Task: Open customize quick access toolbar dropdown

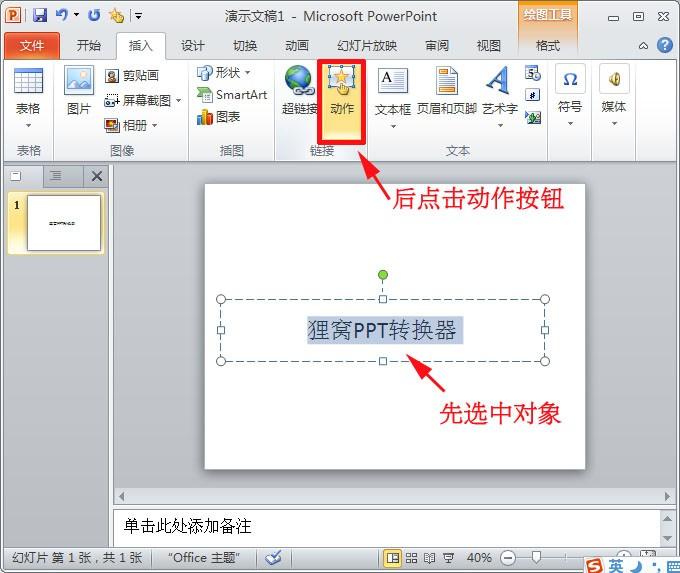Action: click(x=138, y=16)
